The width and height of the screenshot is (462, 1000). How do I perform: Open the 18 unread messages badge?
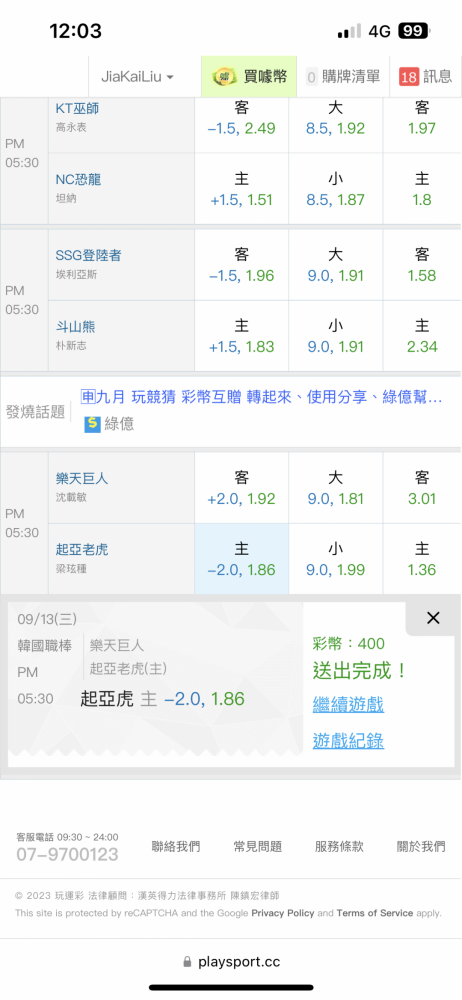click(408, 77)
